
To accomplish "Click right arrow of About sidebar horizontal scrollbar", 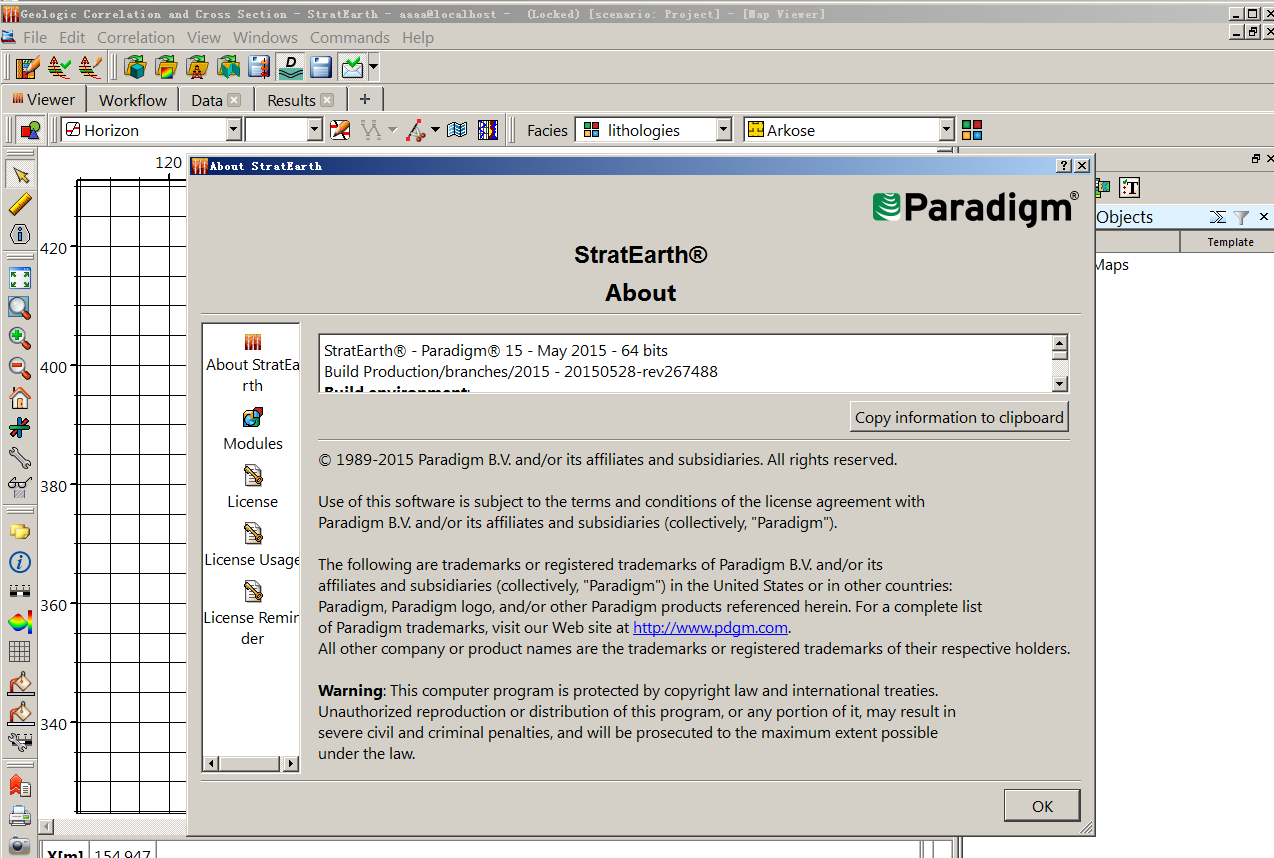I will pos(291,764).
